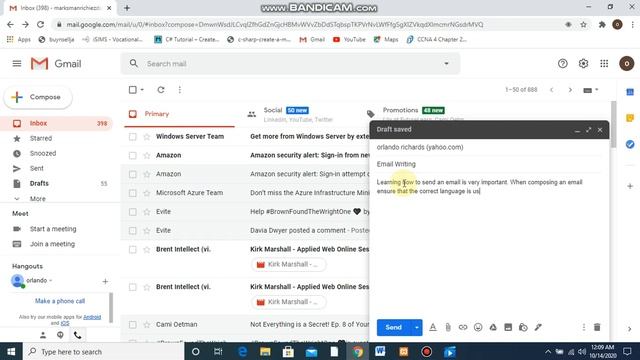Attach files with paperclip icon
Screen dimensions: 640x360
448,327
